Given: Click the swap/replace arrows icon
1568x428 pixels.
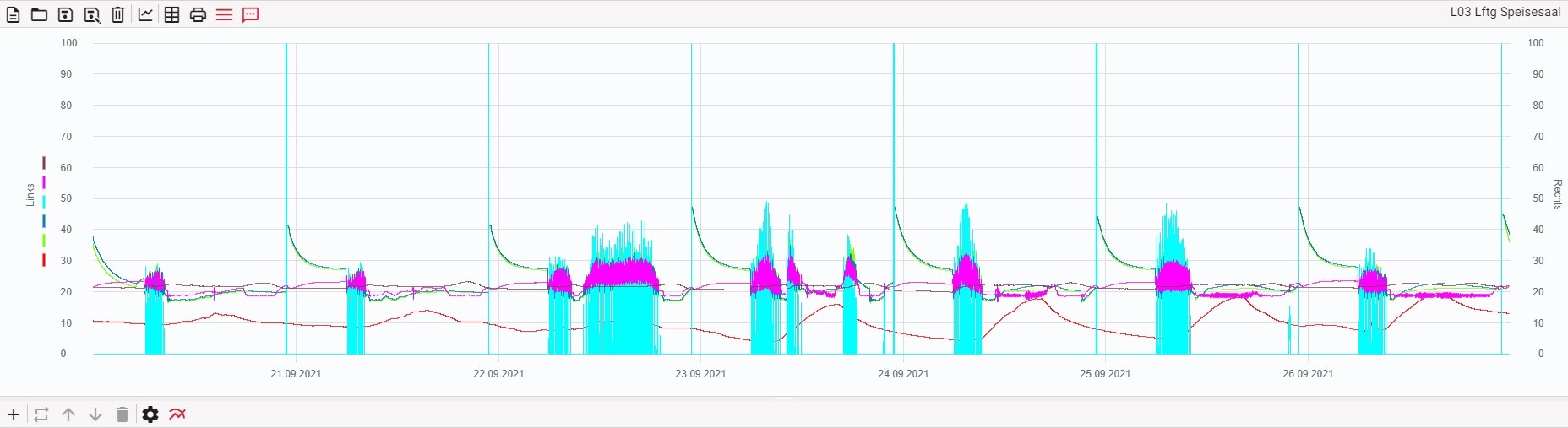Looking at the screenshot, I should 41,414.
